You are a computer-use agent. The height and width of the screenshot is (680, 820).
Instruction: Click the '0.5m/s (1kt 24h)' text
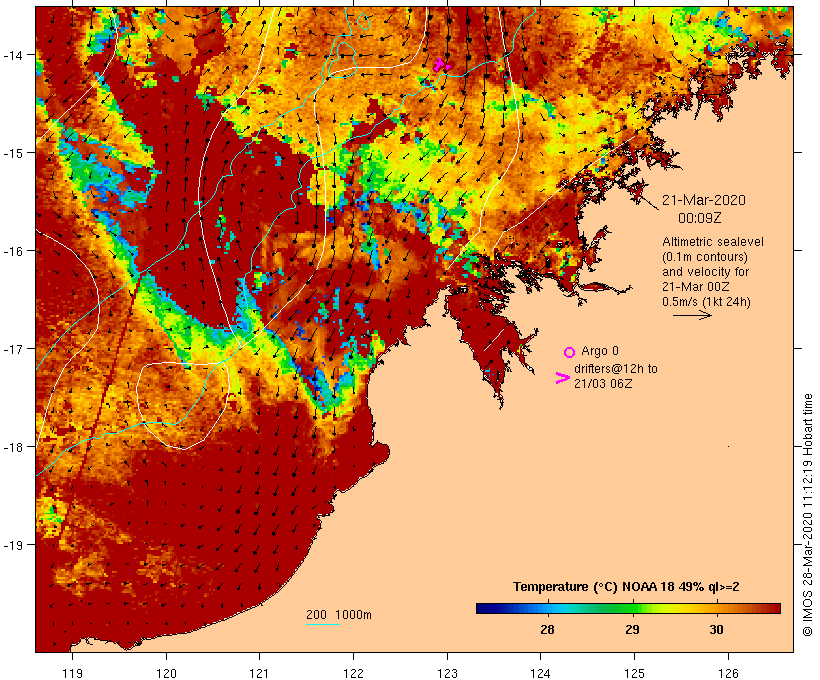706,302
